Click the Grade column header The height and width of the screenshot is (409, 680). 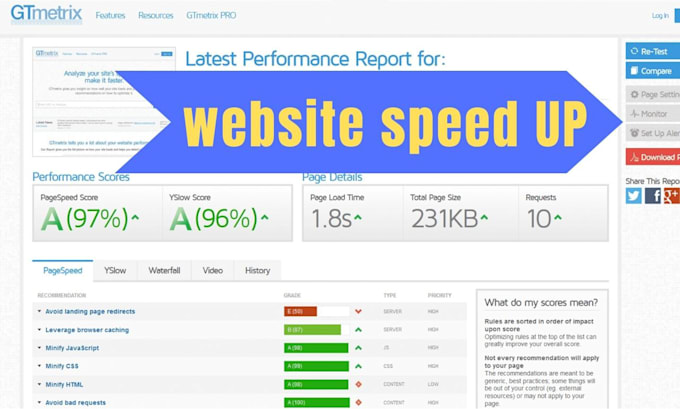coord(292,295)
